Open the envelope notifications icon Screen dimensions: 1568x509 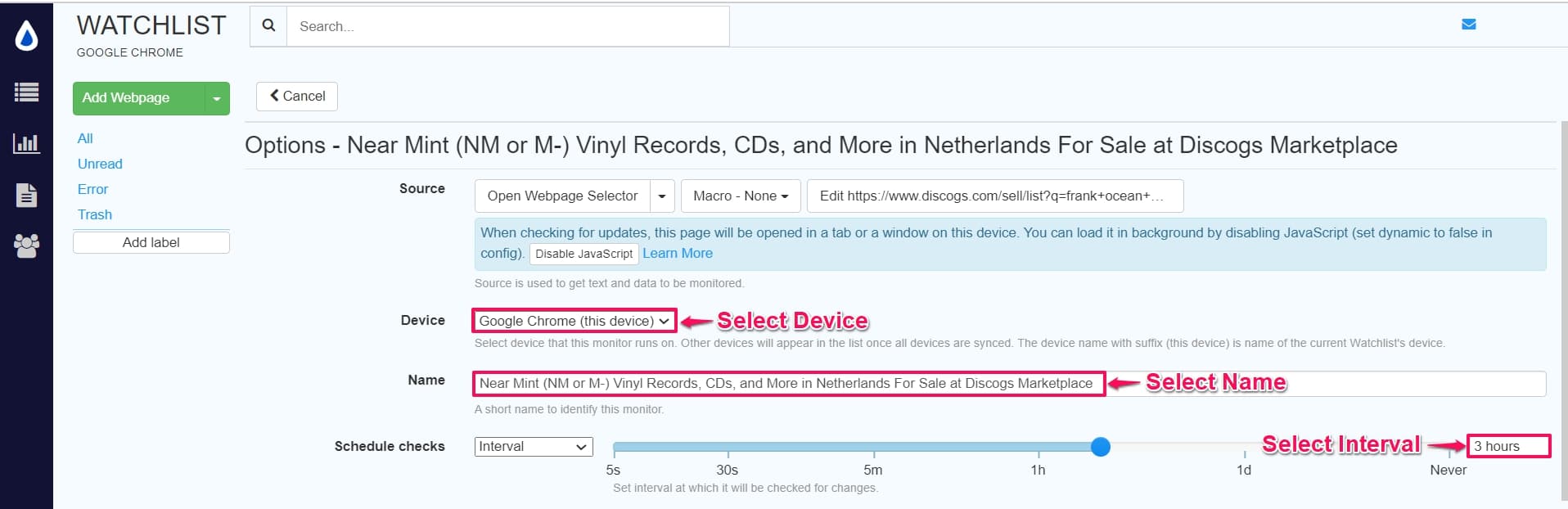pyautogui.click(x=1469, y=24)
